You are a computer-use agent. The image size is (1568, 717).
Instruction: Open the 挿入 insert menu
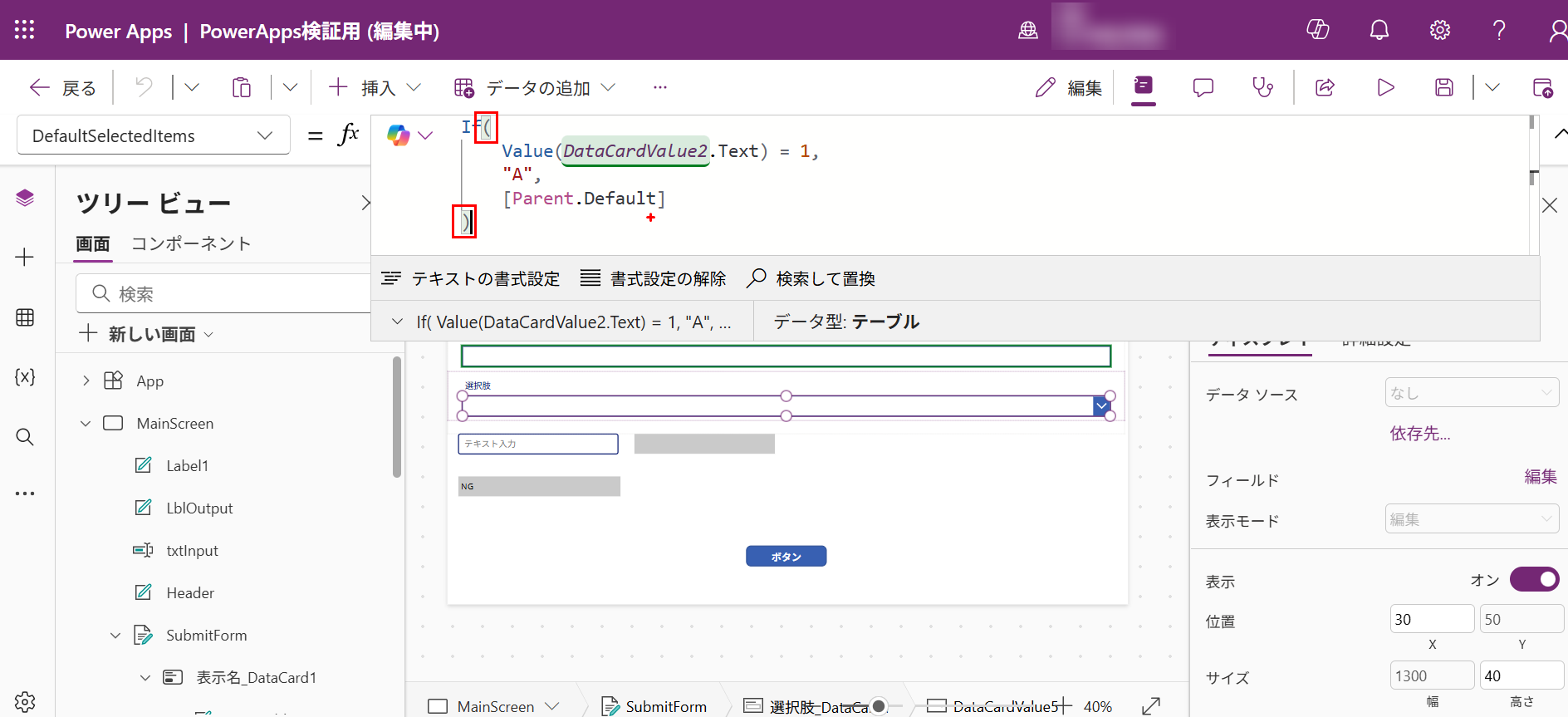375,87
